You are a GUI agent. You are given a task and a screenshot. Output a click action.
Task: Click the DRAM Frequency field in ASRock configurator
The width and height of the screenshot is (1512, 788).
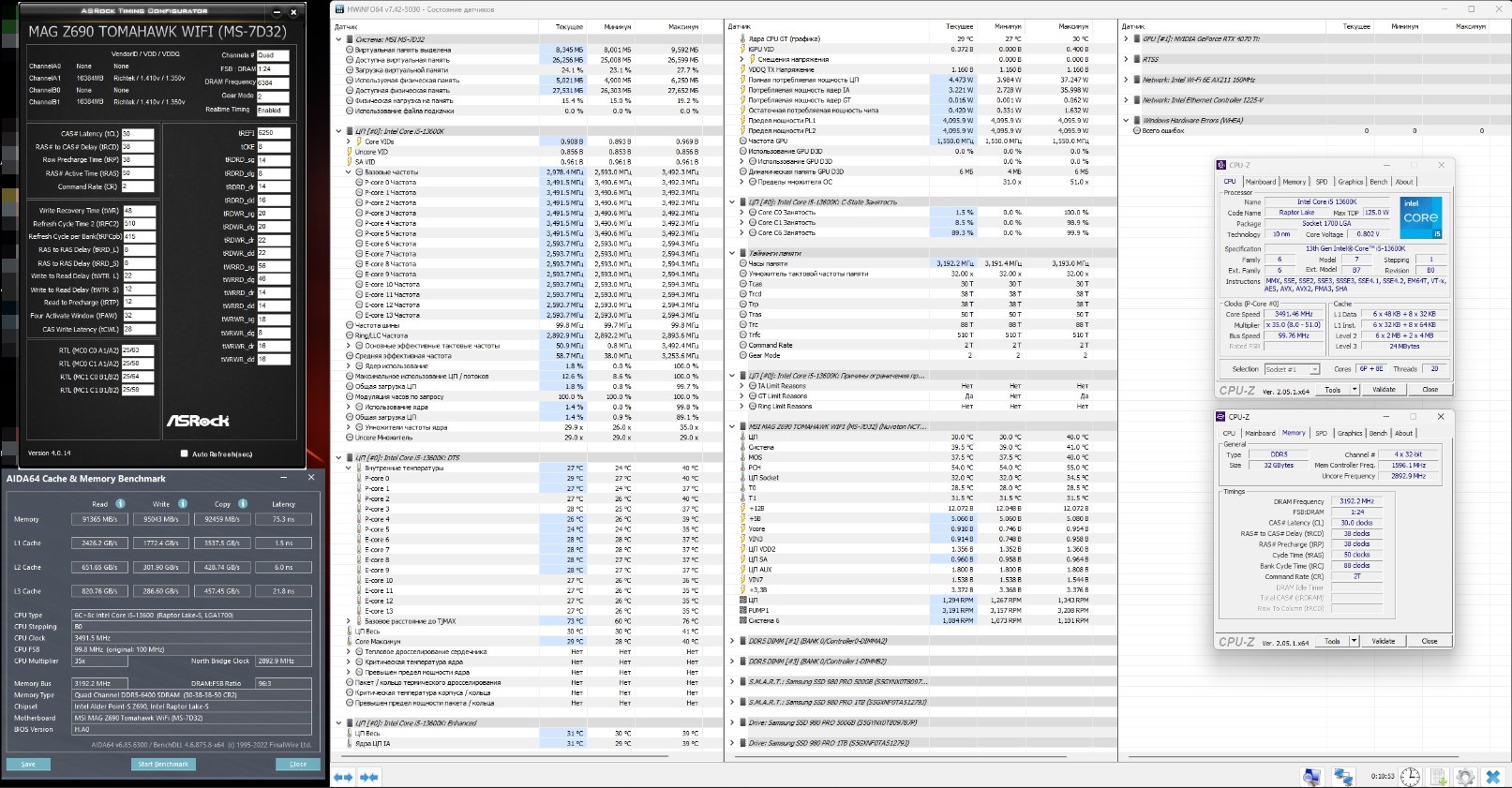(x=273, y=82)
